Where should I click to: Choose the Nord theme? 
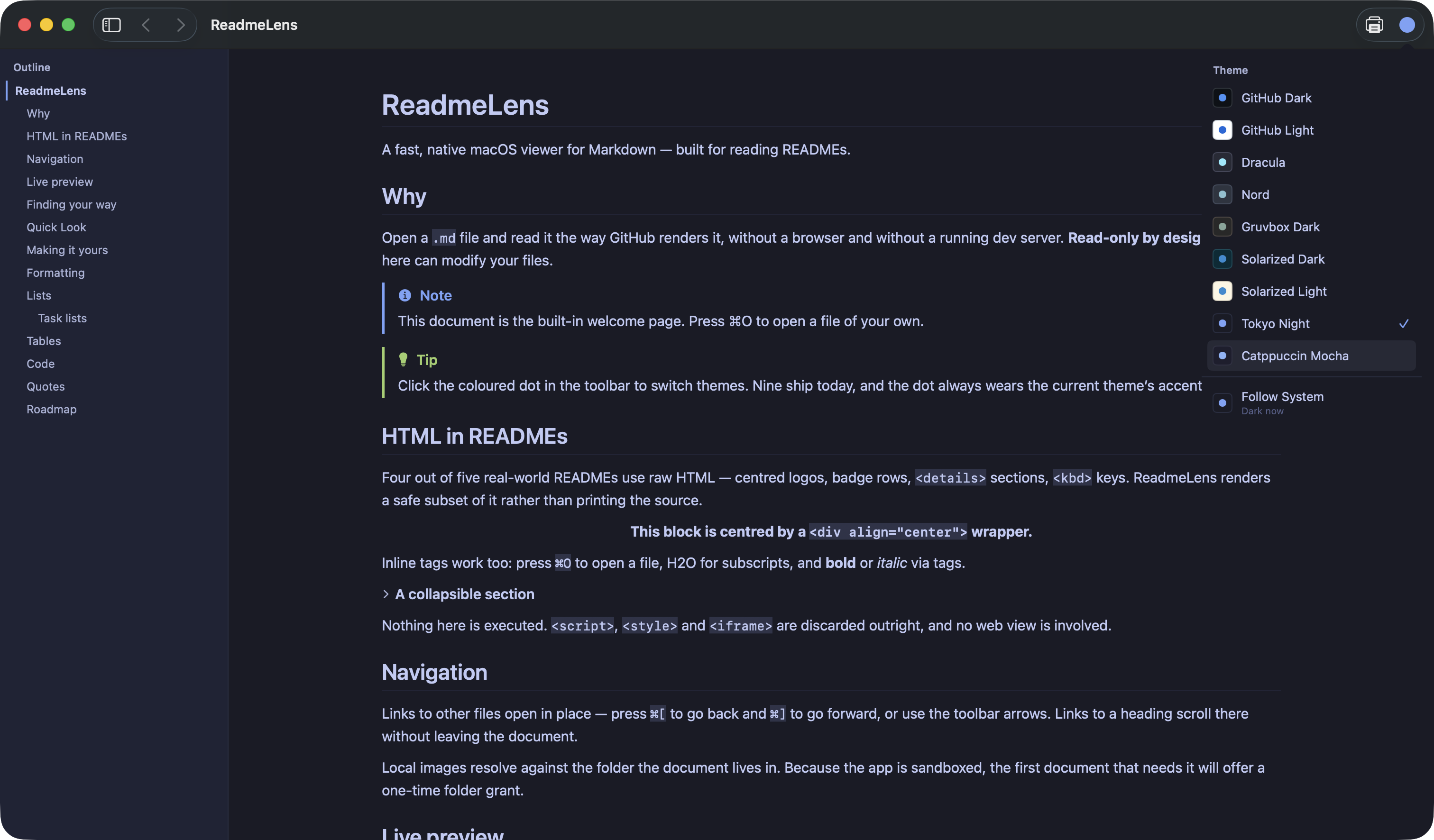pyautogui.click(x=1311, y=194)
